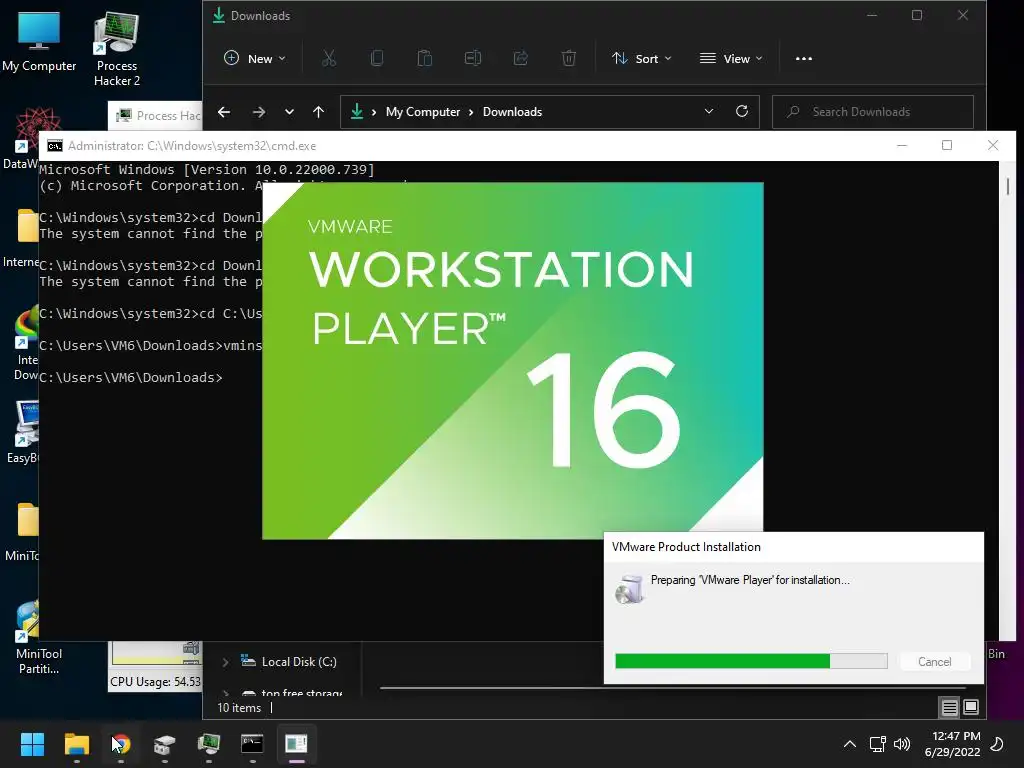Select Local Disk (C:) tree item
The height and width of the screenshot is (768, 1024).
coord(288,662)
